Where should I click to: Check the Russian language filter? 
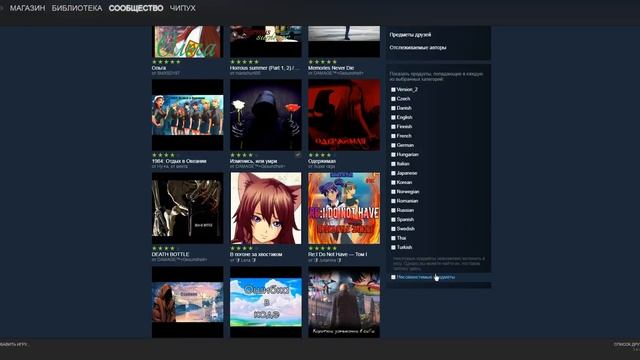(x=393, y=210)
